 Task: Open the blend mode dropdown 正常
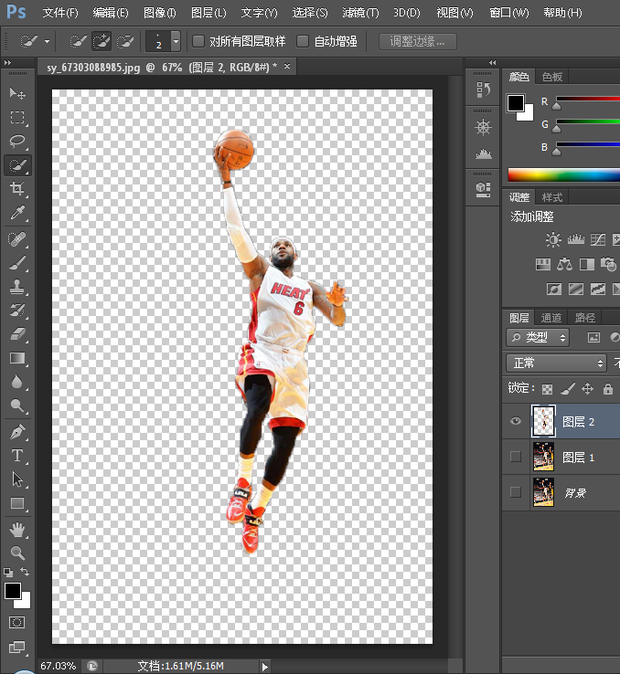tap(556, 363)
